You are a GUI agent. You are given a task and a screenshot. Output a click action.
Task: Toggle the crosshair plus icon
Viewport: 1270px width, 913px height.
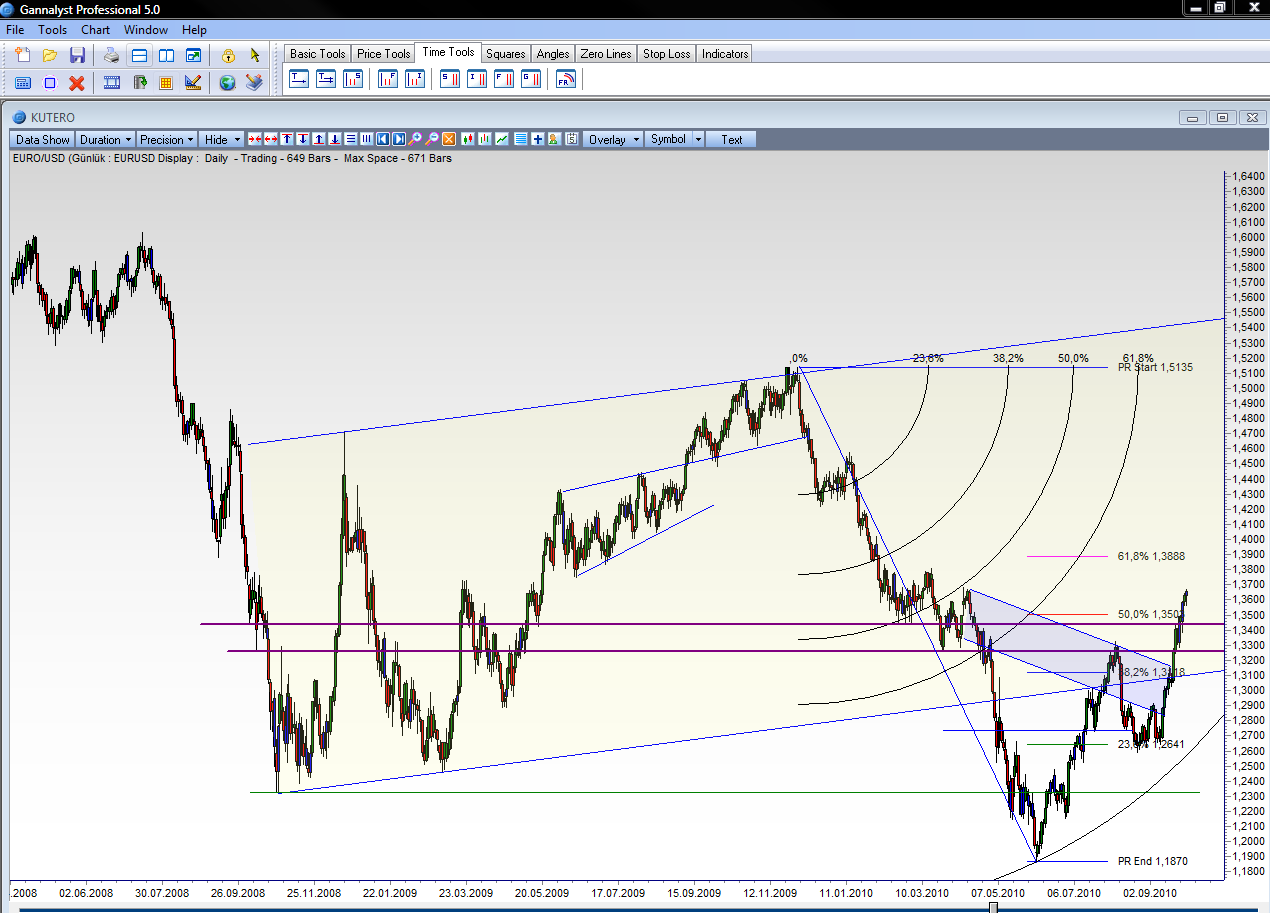pyautogui.click(x=537, y=139)
